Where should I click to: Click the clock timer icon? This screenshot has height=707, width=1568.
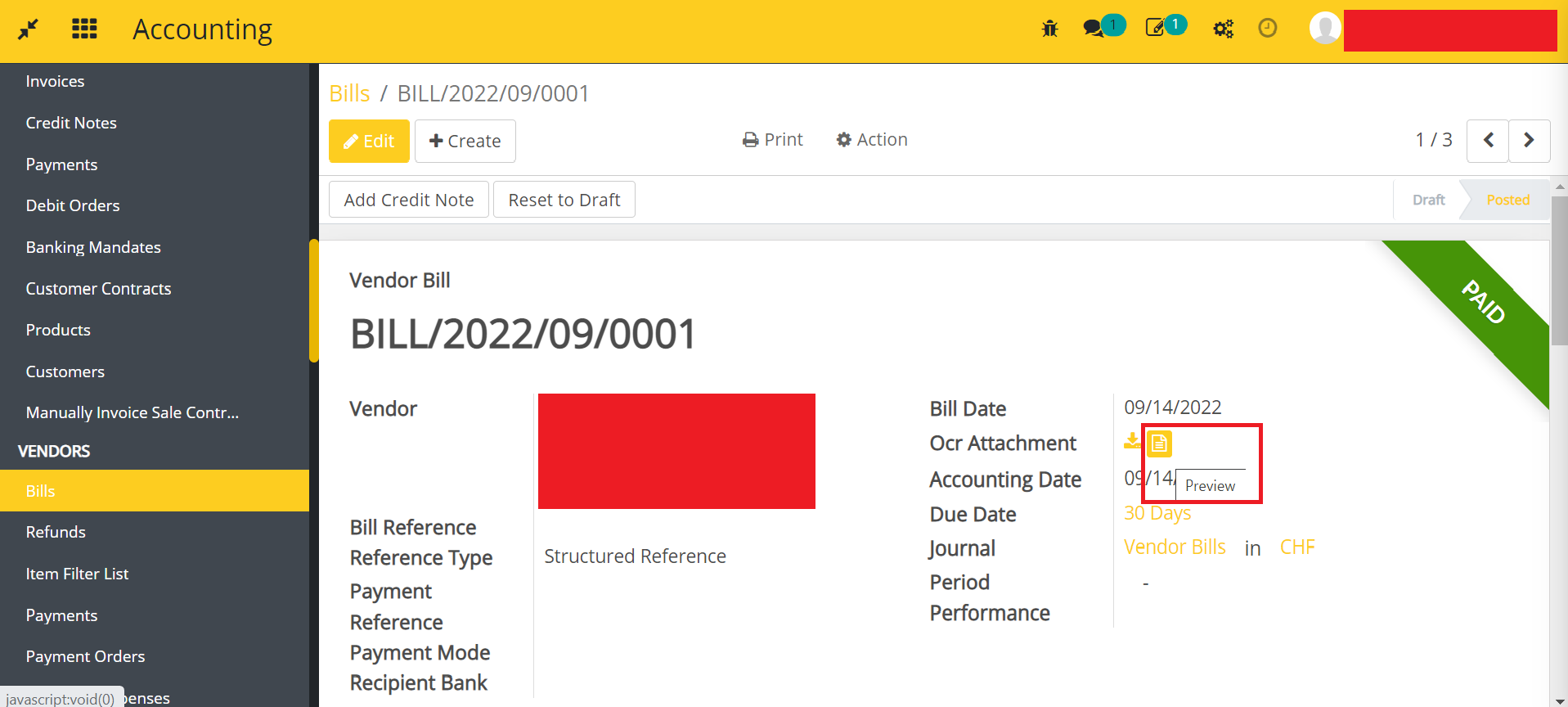point(1268,29)
